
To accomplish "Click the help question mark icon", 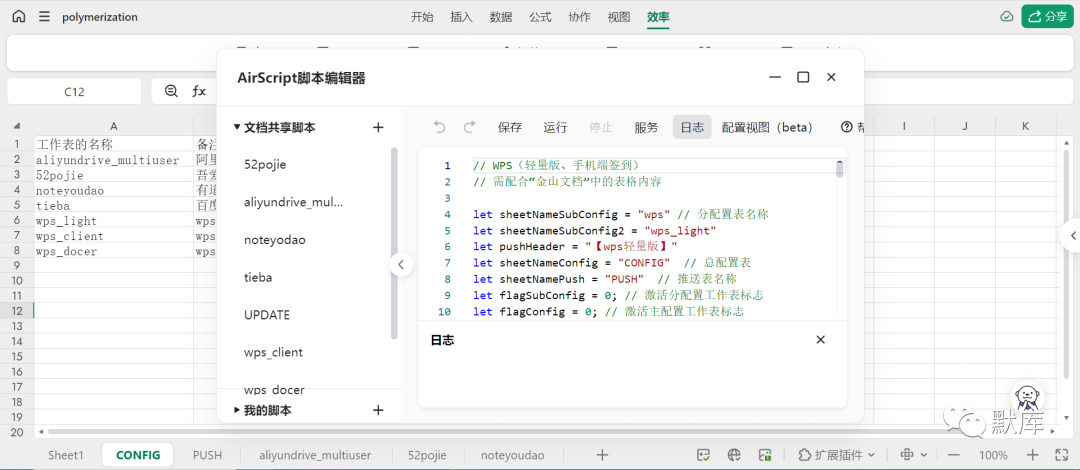I will click(x=847, y=127).
